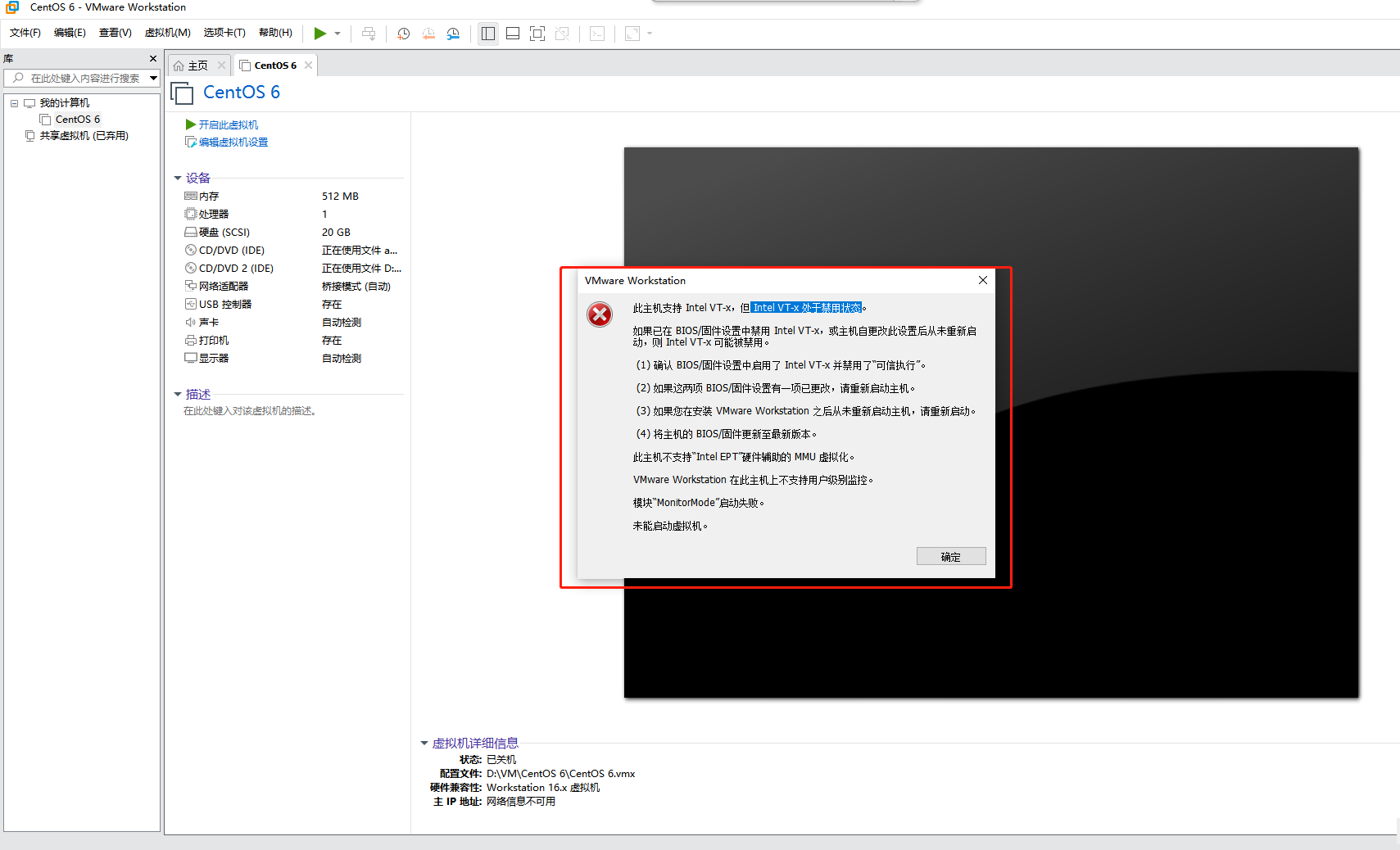Viewport: 1400px width, 850px height.
Task: Collapse the 我的计算机 tree node
Action: pyautogui.click(x=14, y=103)
